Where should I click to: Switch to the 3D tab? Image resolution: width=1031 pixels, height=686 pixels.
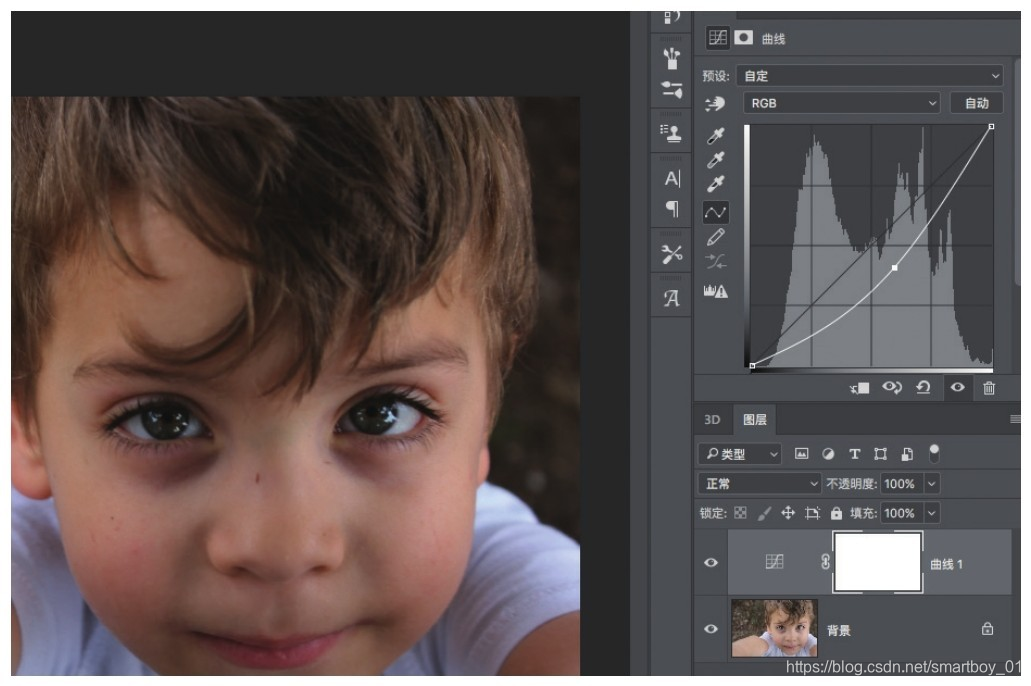tap(712, 420)
